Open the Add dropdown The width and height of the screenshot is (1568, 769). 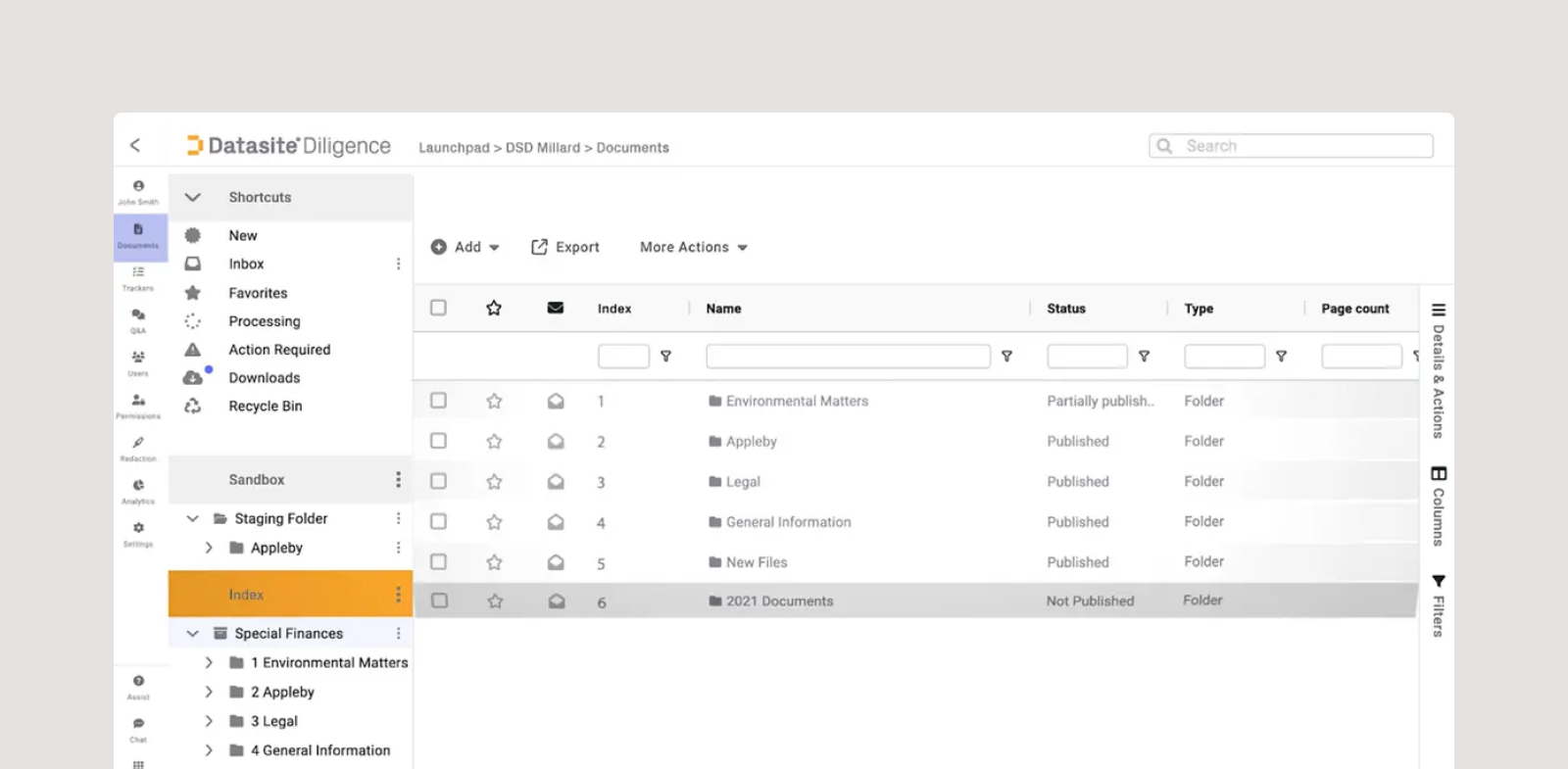point(465,247)
